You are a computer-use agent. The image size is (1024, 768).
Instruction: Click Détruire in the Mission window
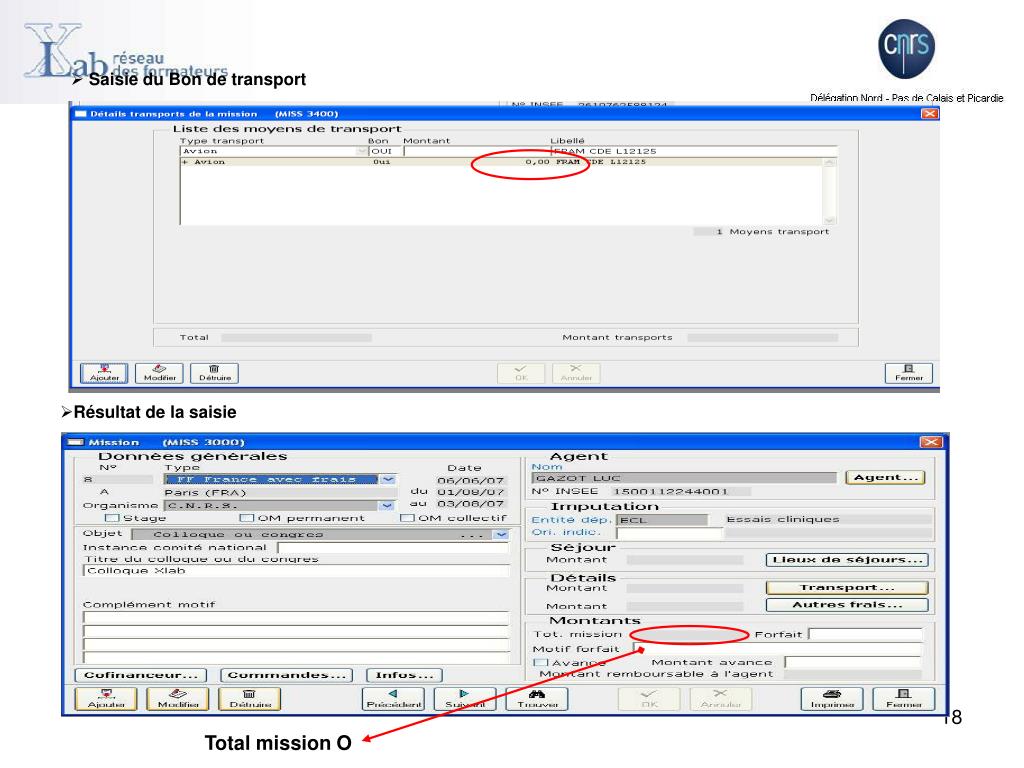click(250, 699)
